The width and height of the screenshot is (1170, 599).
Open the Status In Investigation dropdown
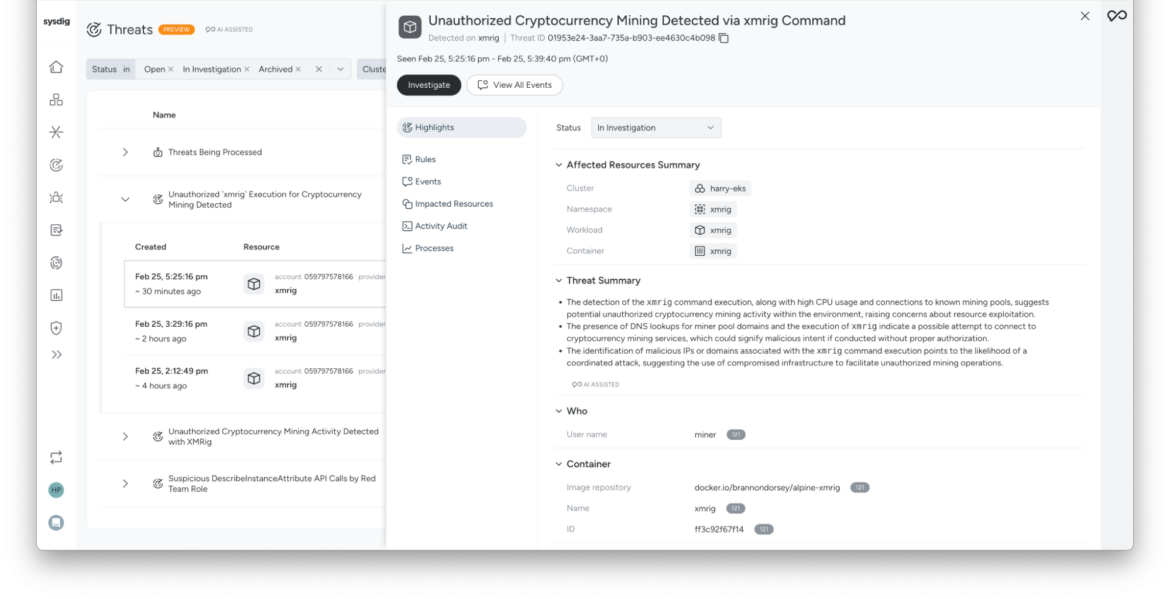656,128
